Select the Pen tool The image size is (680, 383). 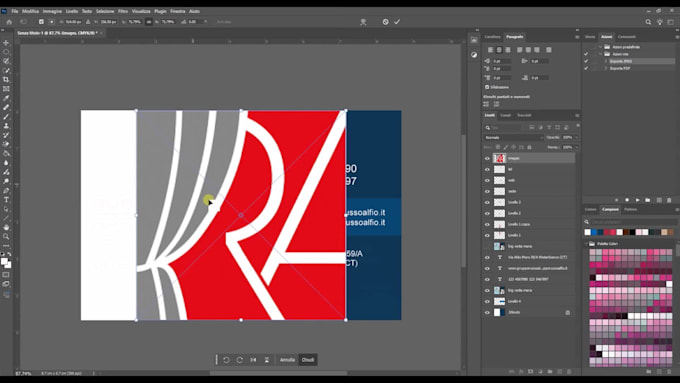click(x=6, y=190)
